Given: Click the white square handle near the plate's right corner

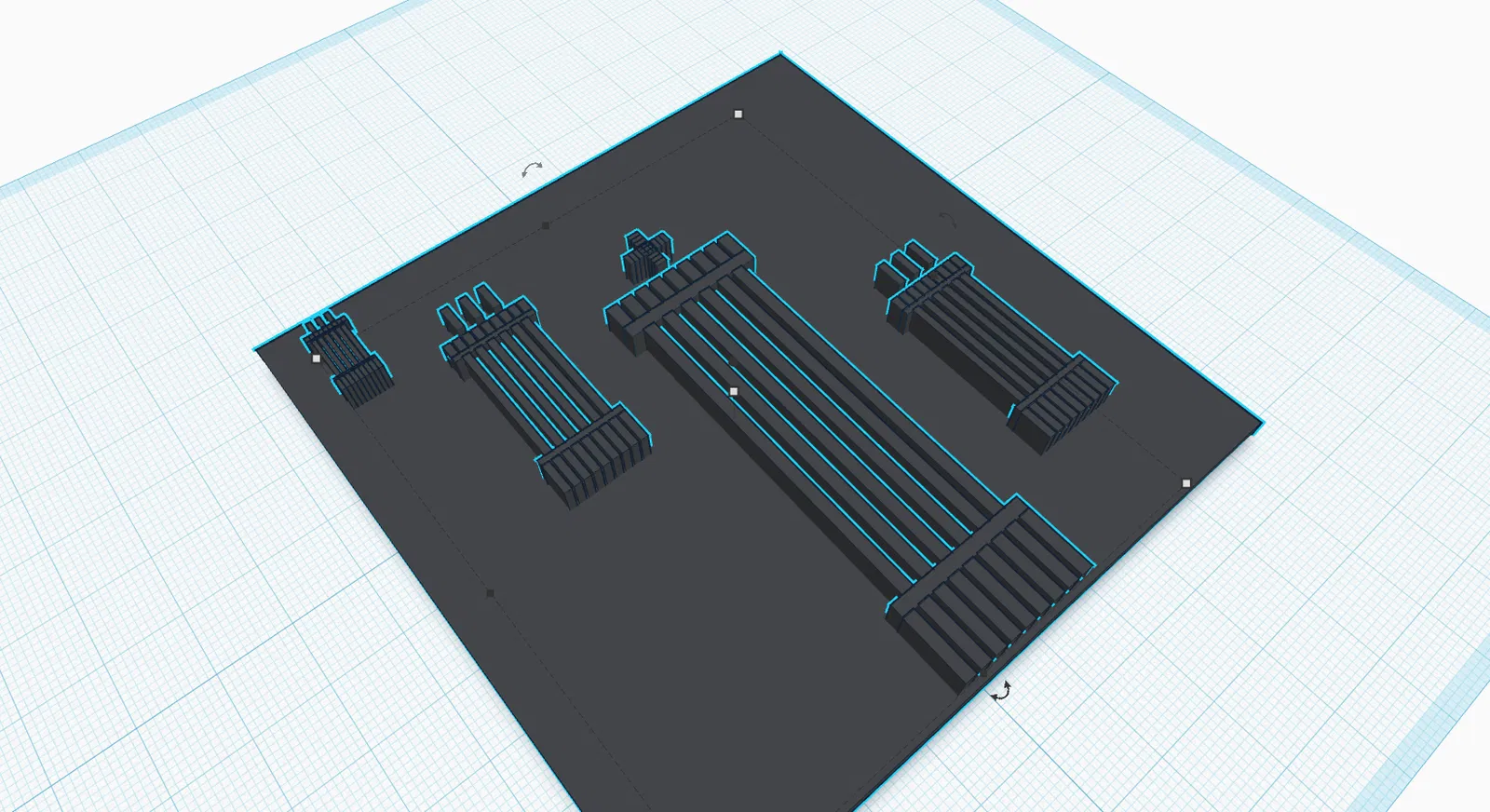Looking at the screenshot, I should tap(1186, 483).
